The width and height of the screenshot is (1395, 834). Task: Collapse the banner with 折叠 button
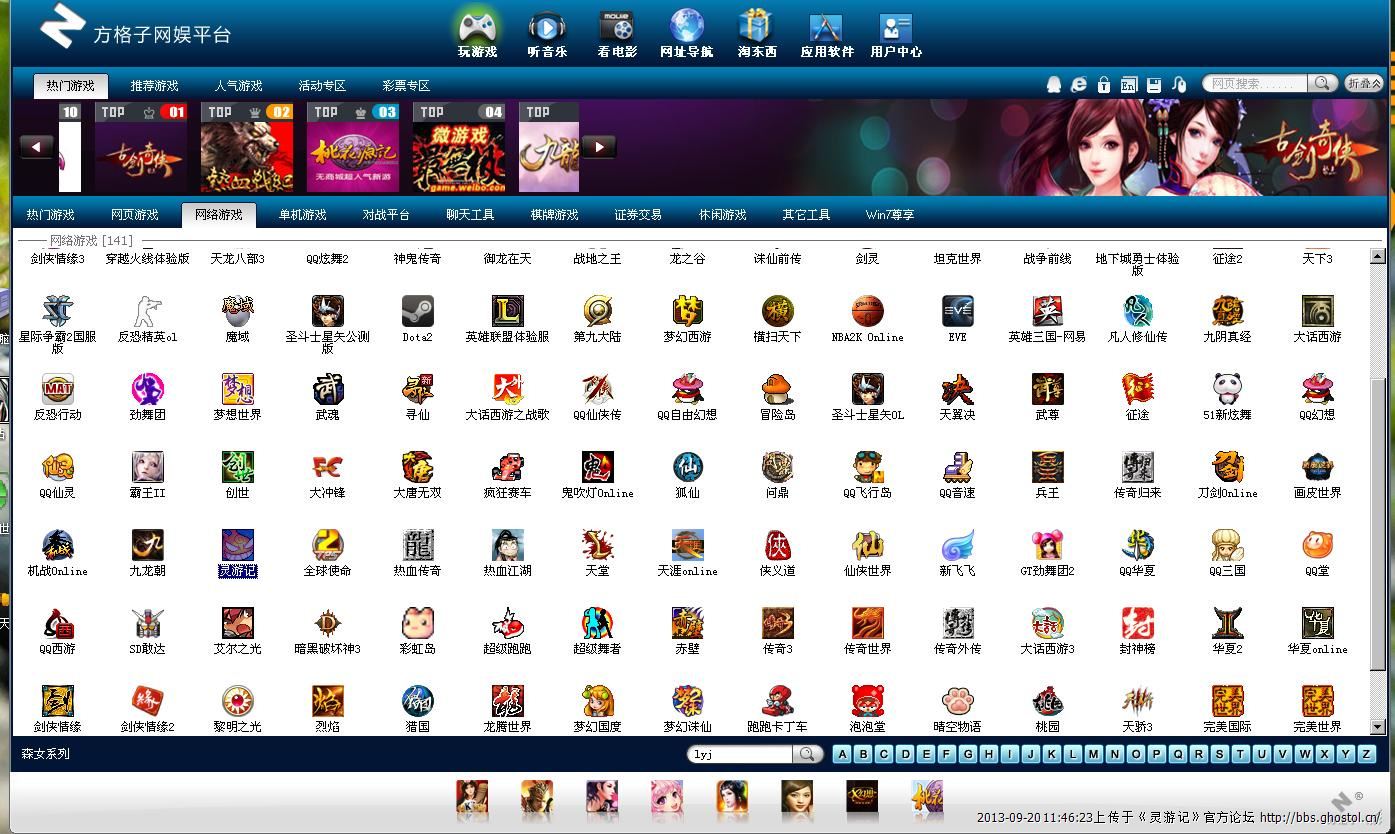[1364, 84]
